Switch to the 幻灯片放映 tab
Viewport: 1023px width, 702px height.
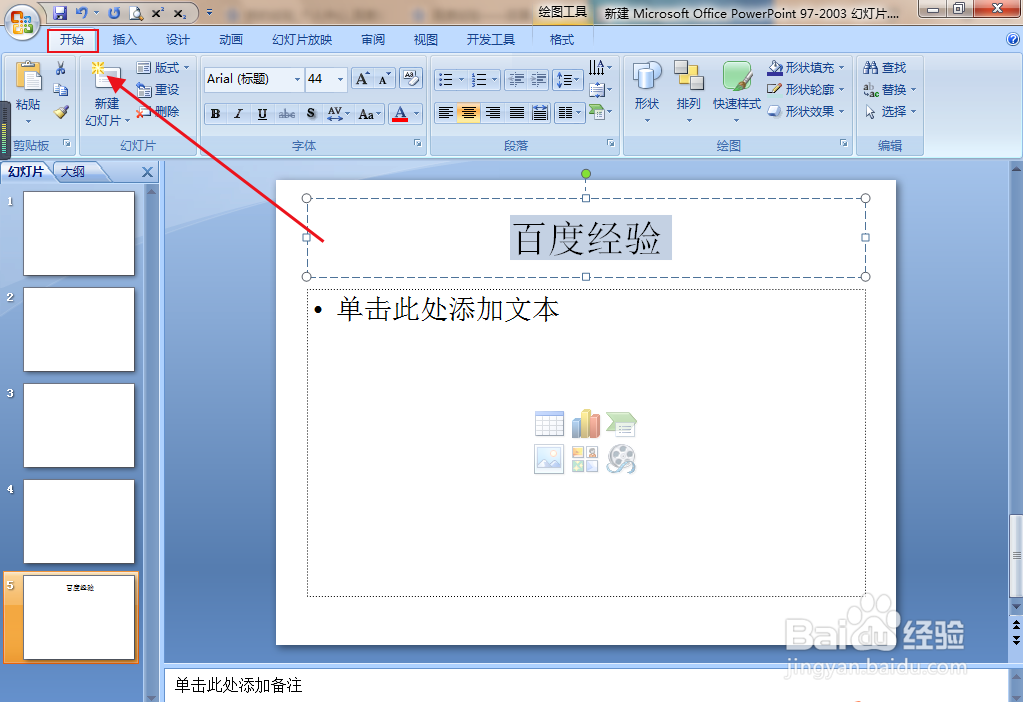click(302, 40)
